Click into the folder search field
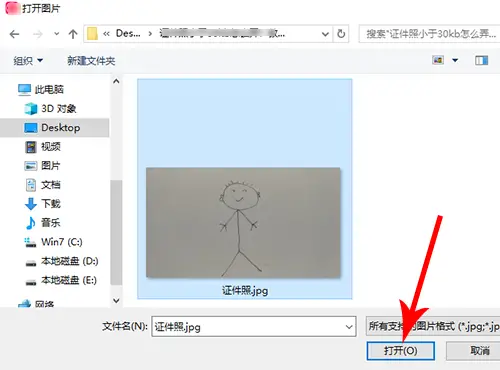Image resolution: width=500 pixels, height=370 pixels. pos(429,34)
